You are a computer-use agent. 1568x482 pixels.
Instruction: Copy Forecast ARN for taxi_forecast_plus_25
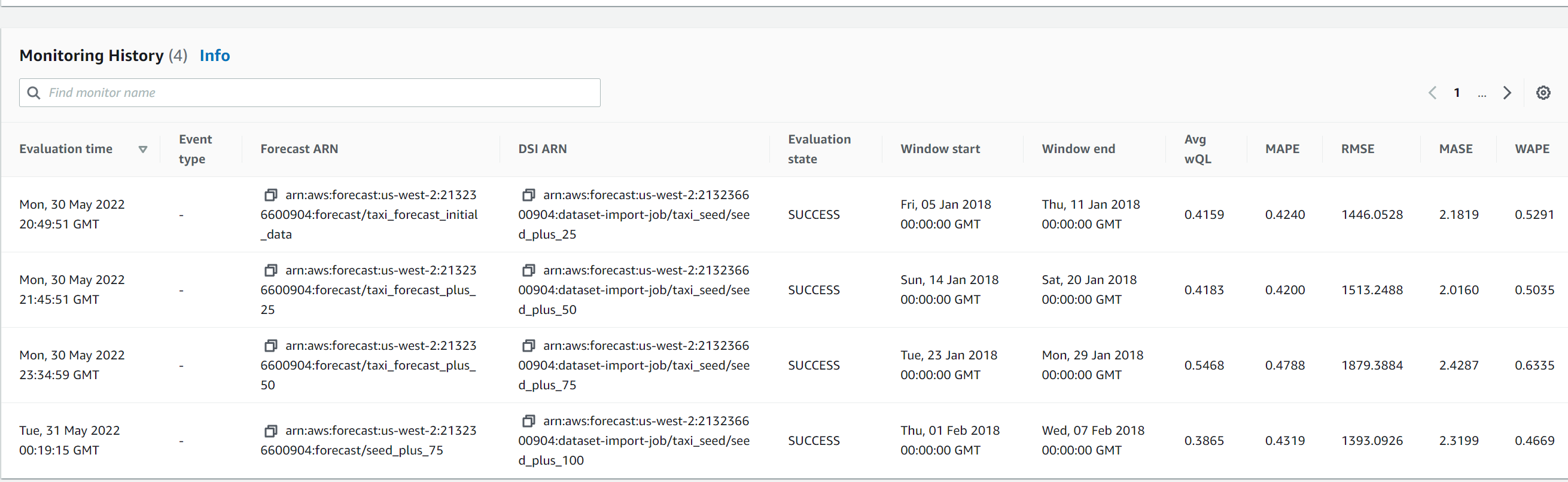point(271,270)
